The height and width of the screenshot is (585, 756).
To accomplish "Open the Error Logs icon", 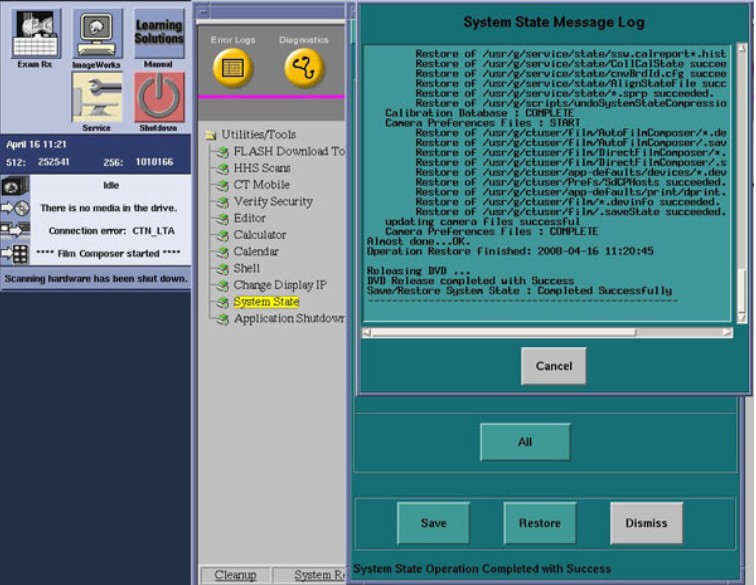I will click(x=233, y=67).
